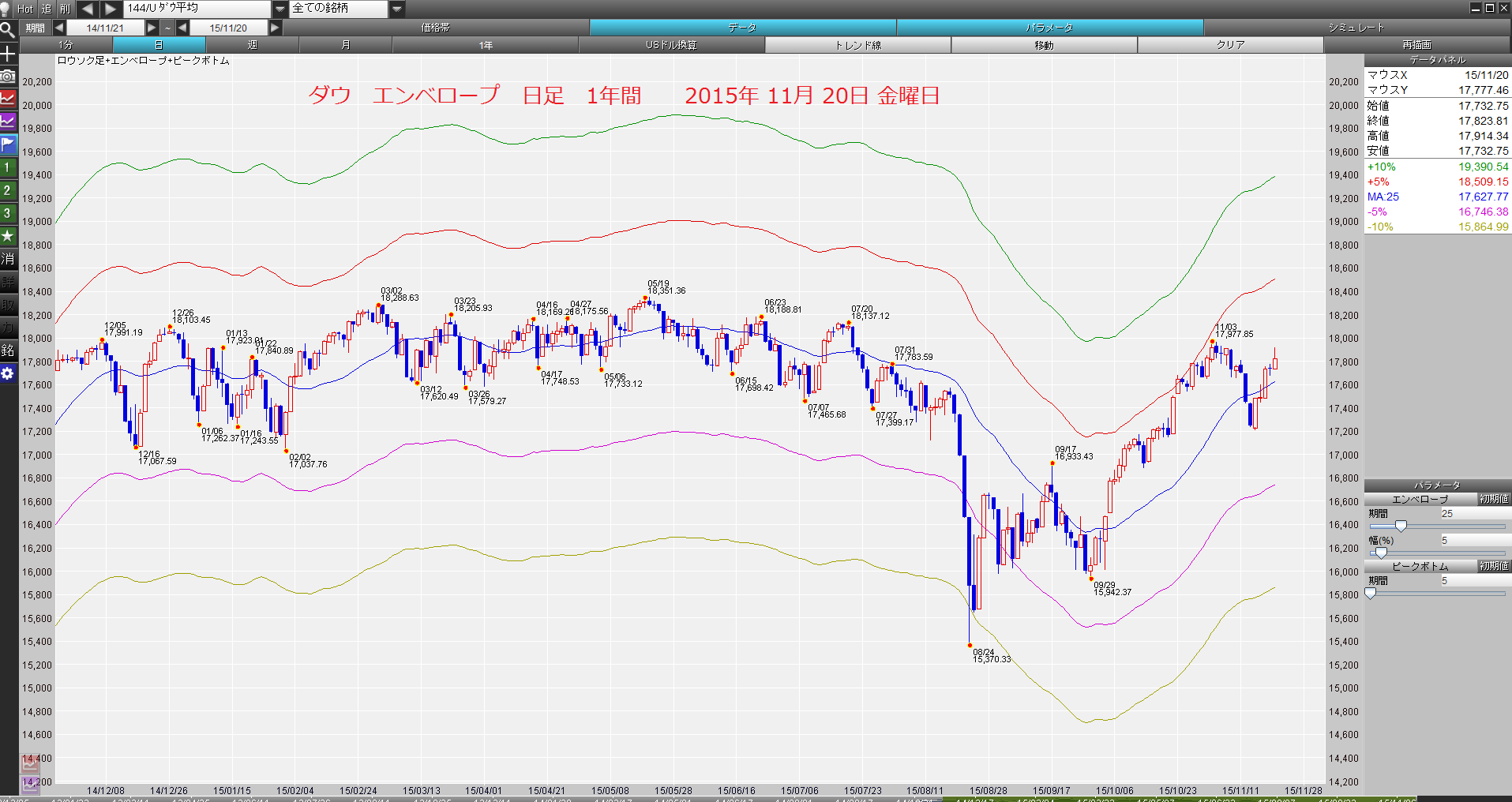Image resolution: width=1512 pixels, height=802 pixels.
Task: Click the 取 button in sidebar
Action: pyautogui.click(x=8, y=305)
